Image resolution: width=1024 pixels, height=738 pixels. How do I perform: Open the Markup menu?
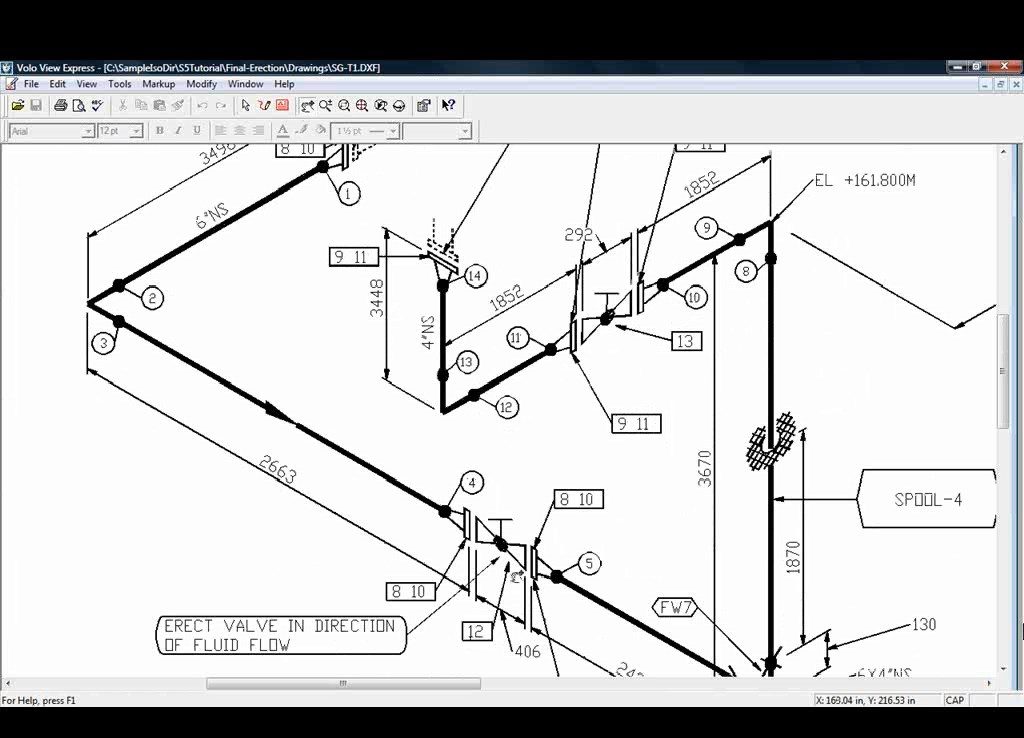pyautogui.click(x=159, y=84)
